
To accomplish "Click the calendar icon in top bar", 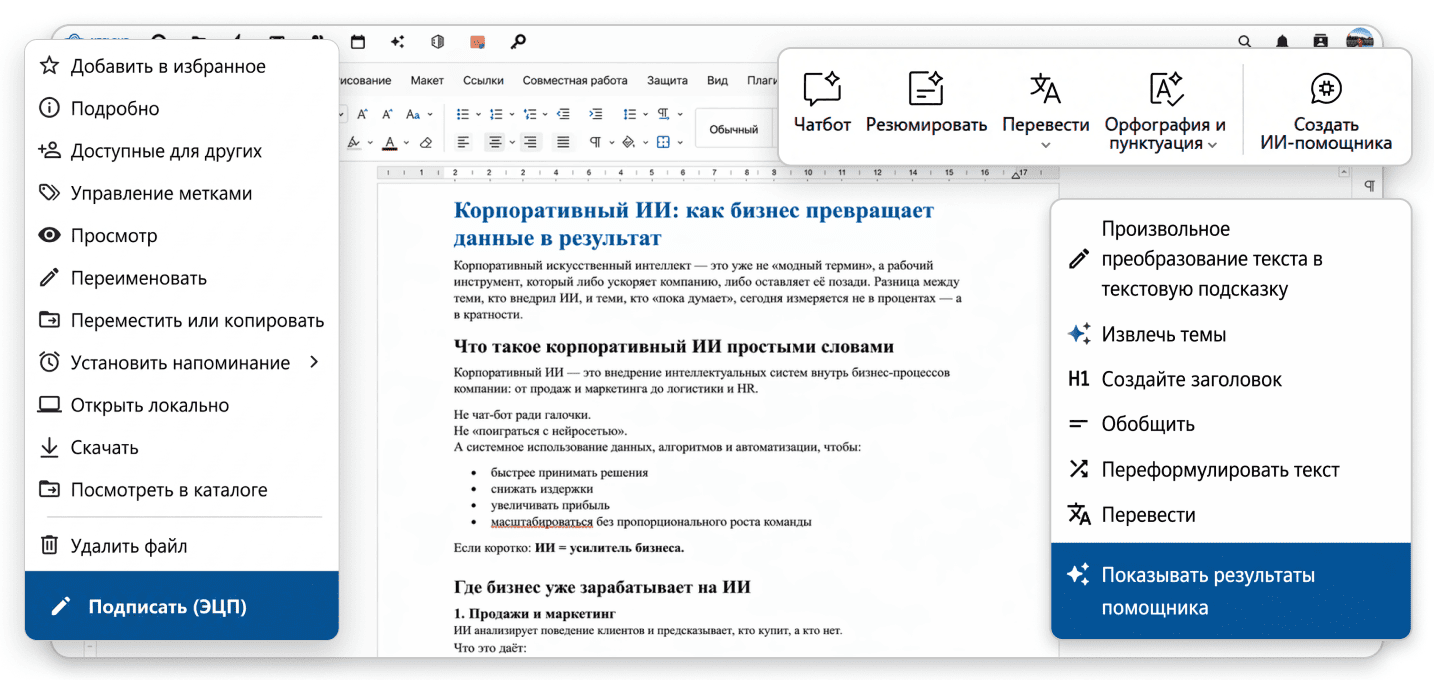I will click(358, 42).
